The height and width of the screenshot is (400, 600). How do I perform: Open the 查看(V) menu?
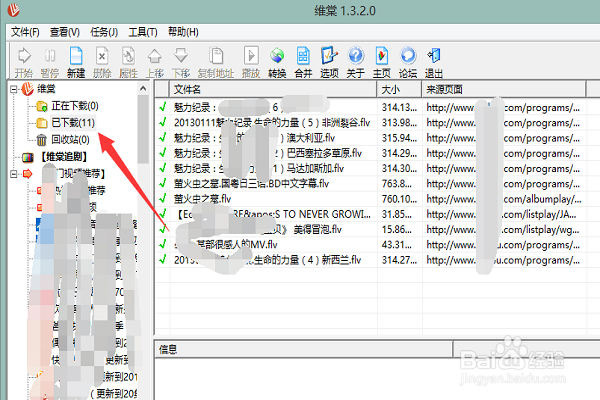click(x=65, y=32)
